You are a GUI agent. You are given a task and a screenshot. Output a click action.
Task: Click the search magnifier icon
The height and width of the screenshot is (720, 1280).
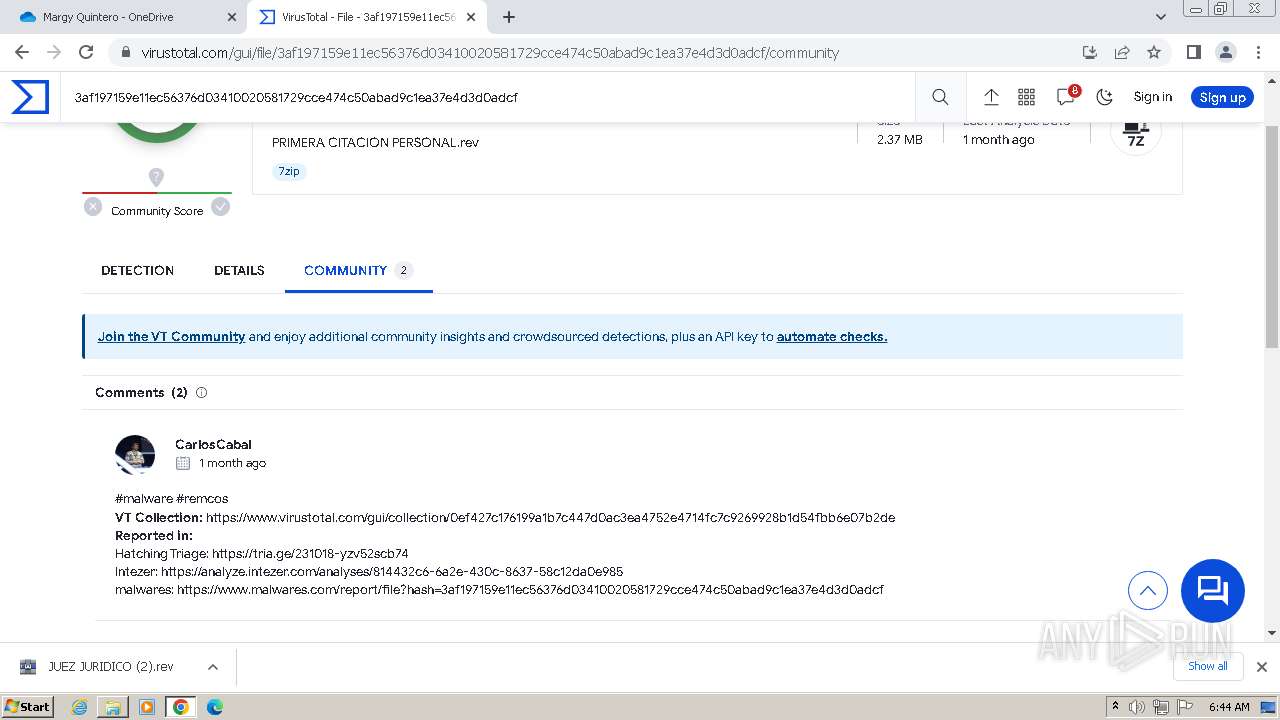(940, 97)
